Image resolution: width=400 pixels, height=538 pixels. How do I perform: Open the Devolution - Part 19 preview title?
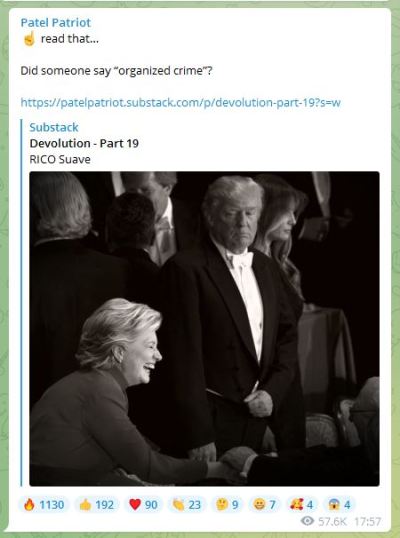pyautogui.click(x=84, y=143)
